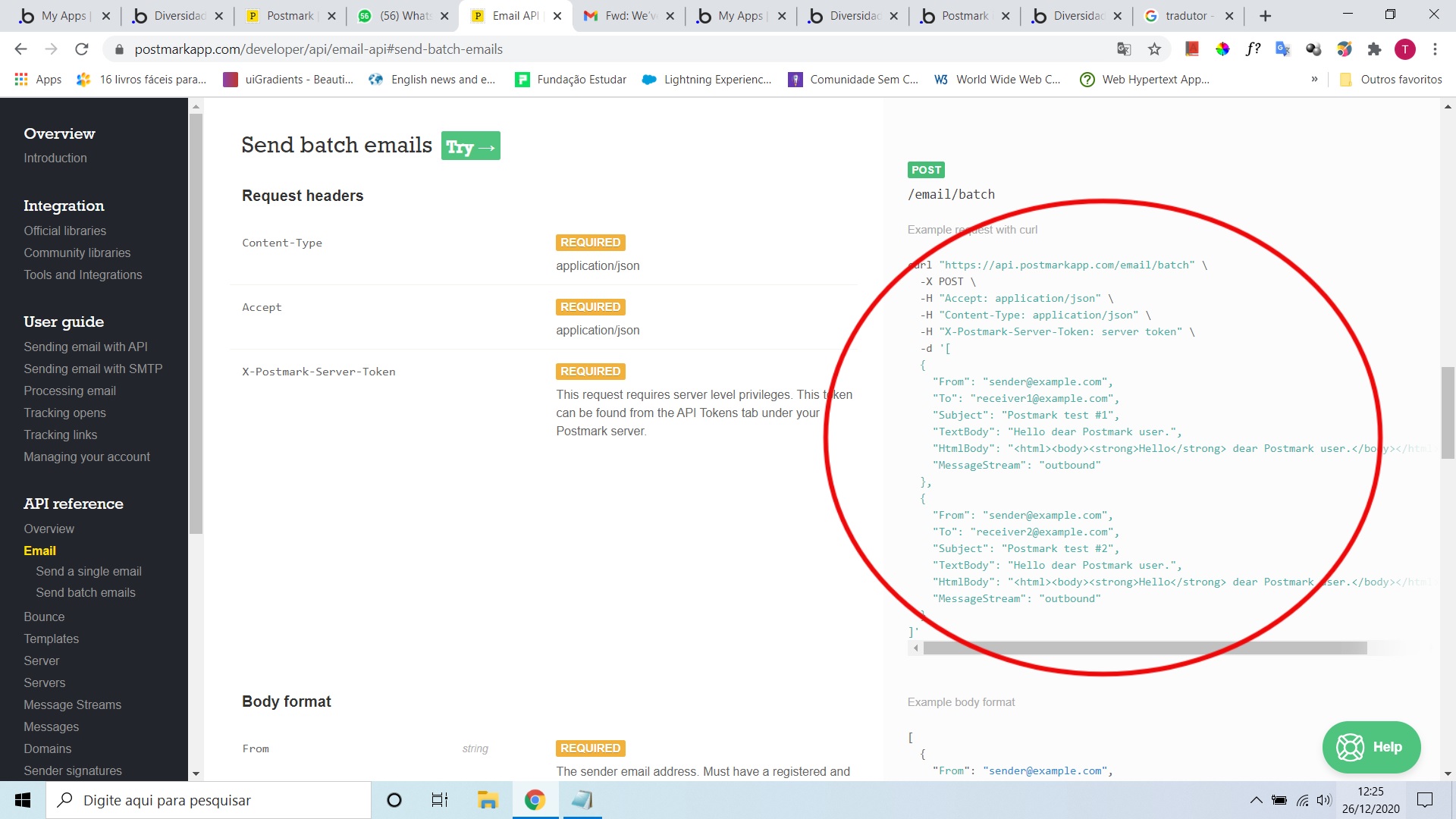Open Task View on the taskbar

(x=440, y=800)
